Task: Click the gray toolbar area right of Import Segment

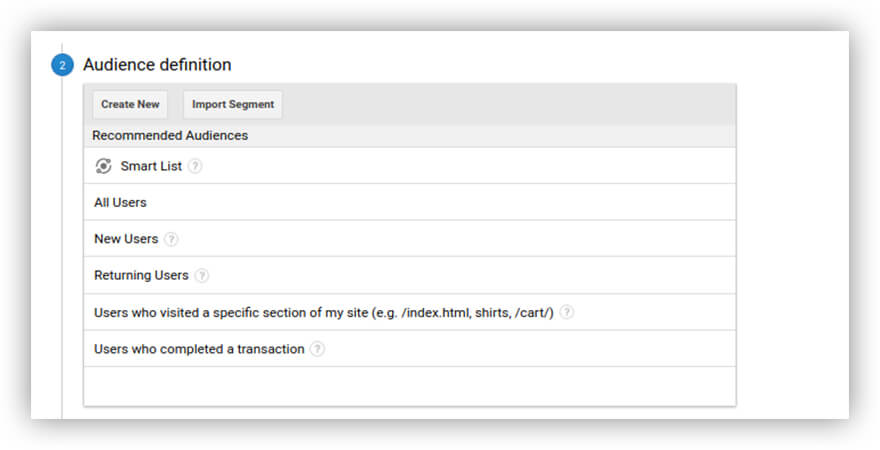Action: [510, 105]
